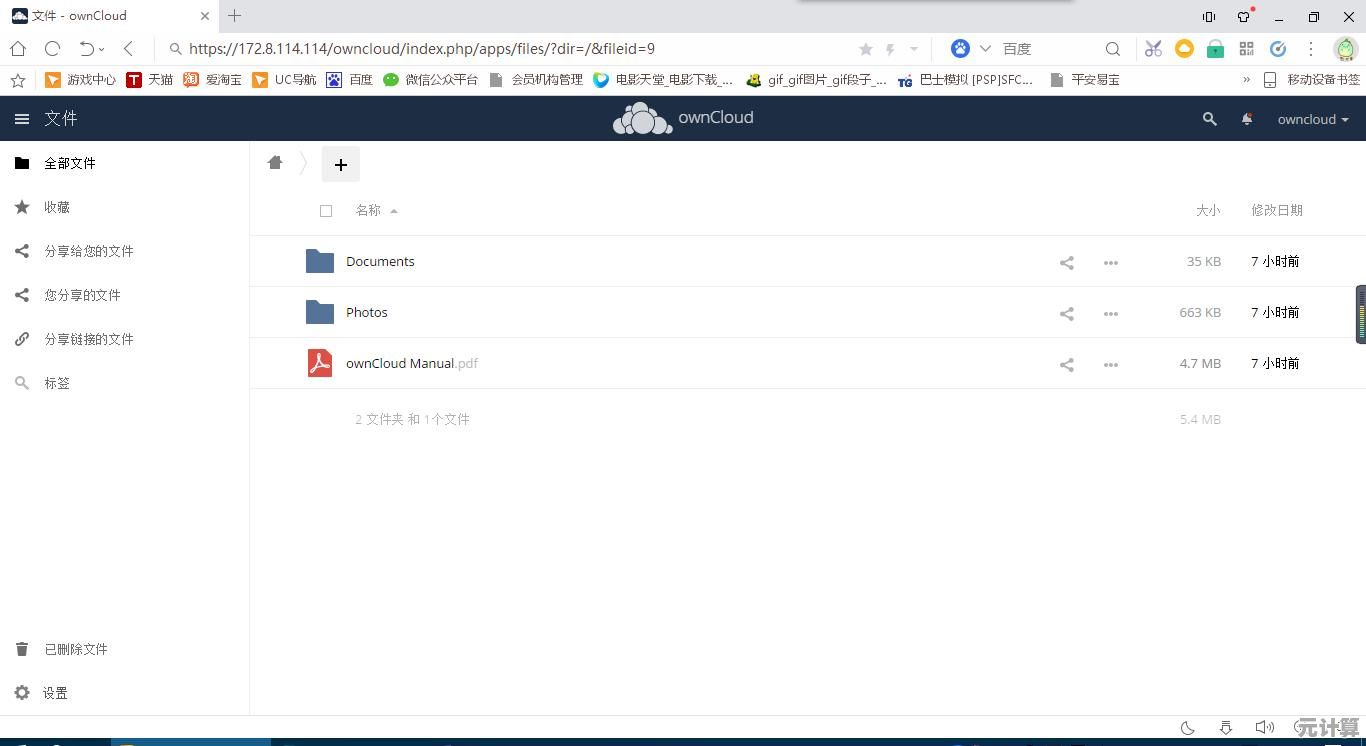Open more actions for the Photos folder
Screen dimensions: 1366x746
(x=1110, y=313)
